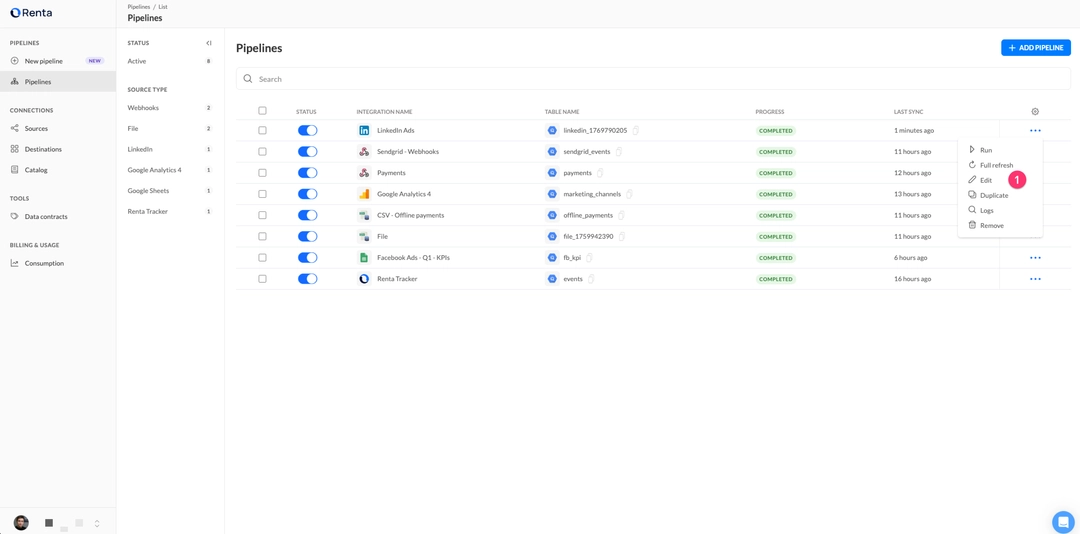The height and width of the screenshot is (534, 1080).
Task: Toggle the Payments pipeline status switch
Action: point(308,173)
